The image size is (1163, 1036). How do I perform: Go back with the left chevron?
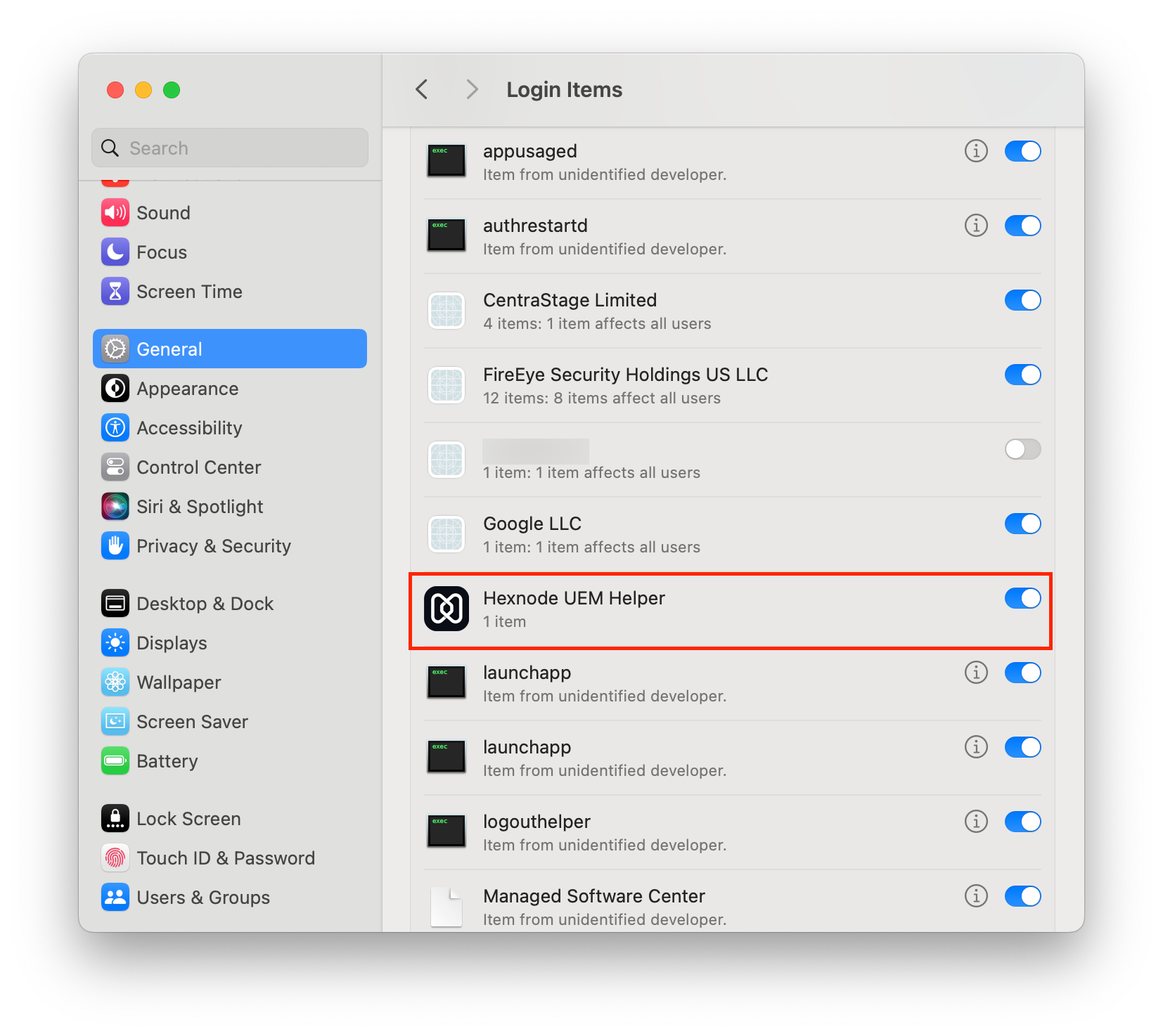[x=422, y=89]
